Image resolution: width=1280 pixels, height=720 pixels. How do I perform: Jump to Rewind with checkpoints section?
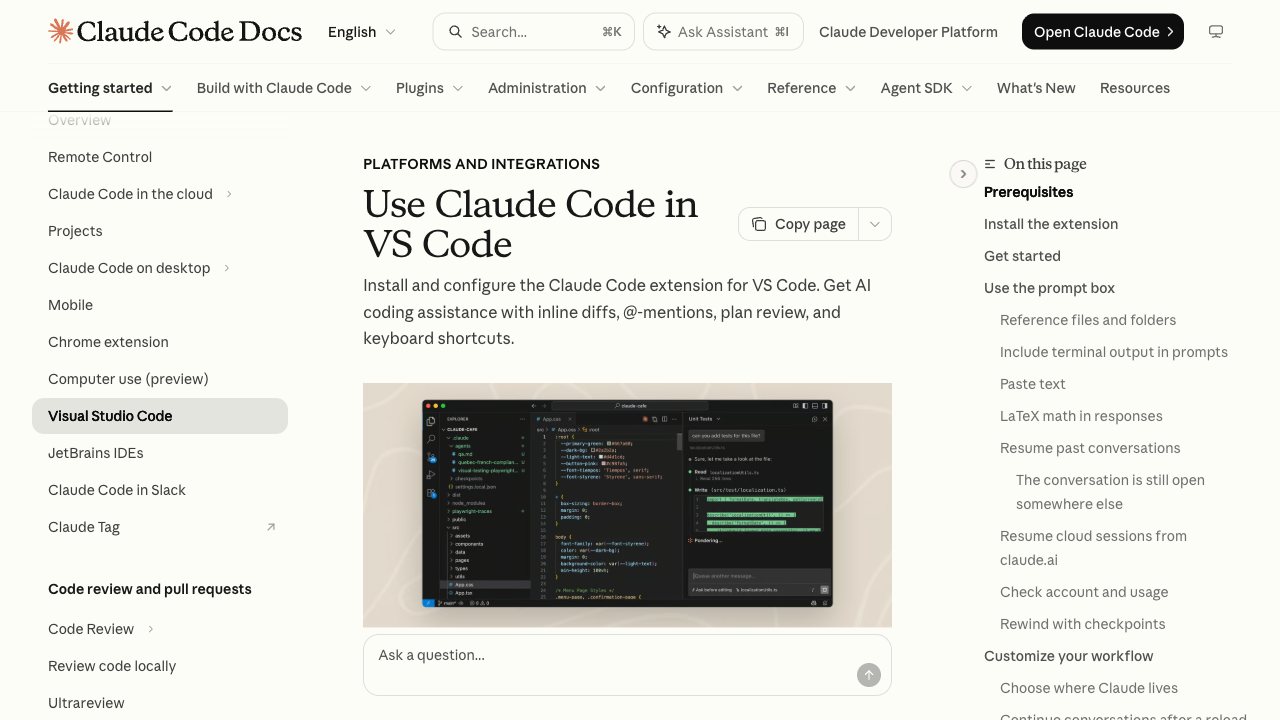(x=1083, y=624)
